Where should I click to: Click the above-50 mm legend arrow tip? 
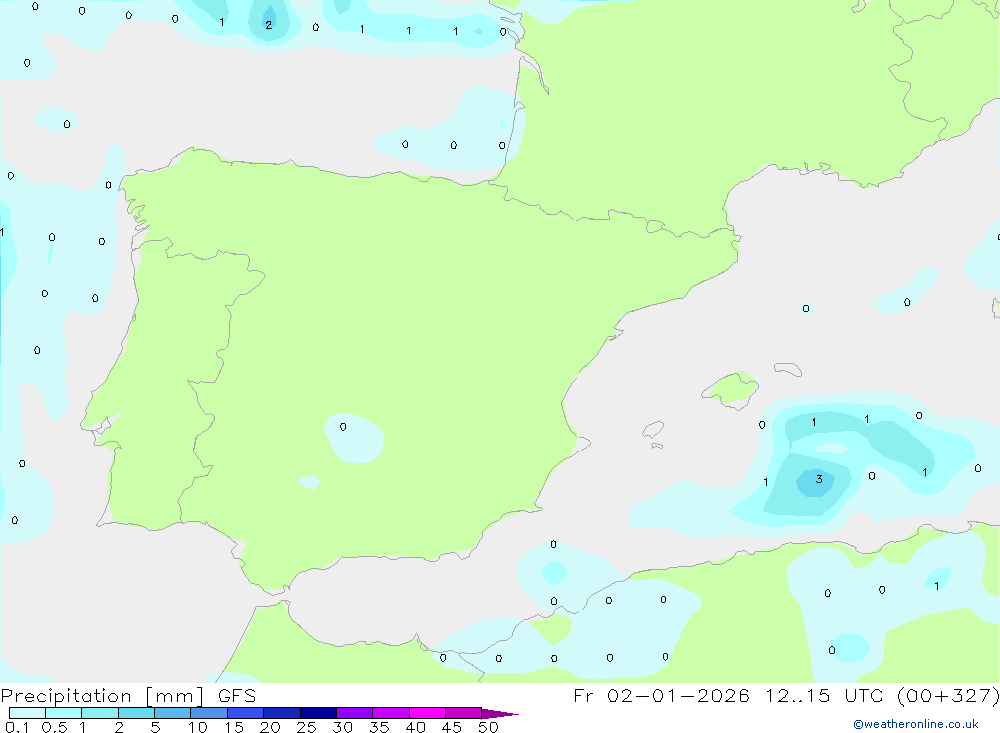[x=499, y=713]
